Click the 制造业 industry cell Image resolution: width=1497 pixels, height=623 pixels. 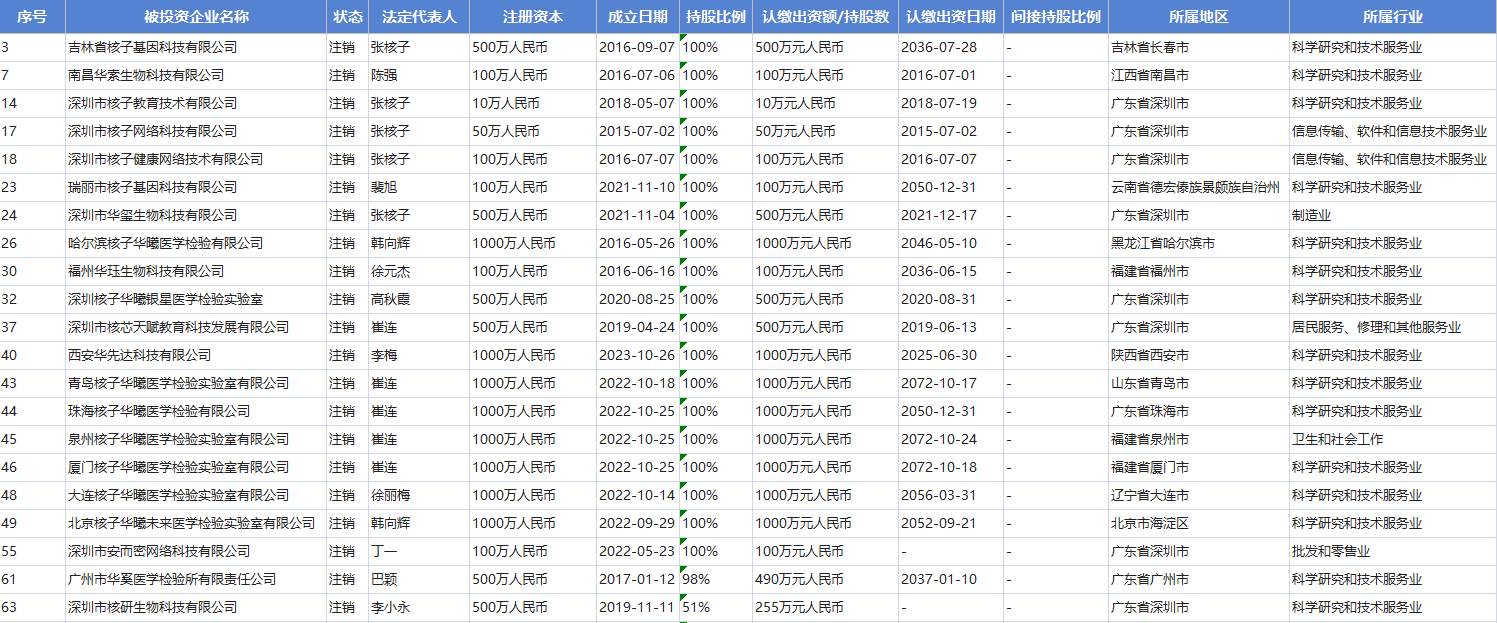coord(1311,215)
